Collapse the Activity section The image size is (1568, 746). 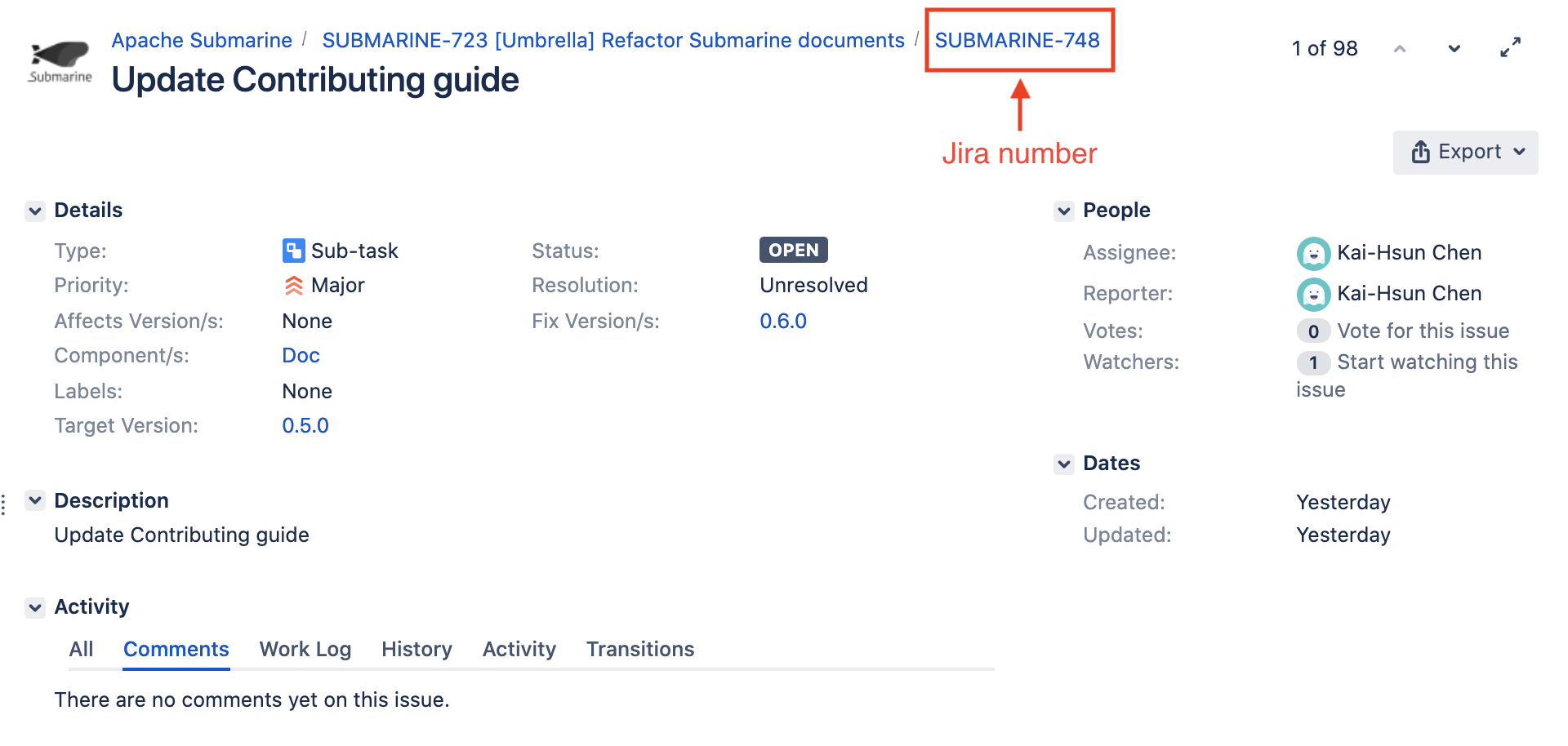pos(35,607)
